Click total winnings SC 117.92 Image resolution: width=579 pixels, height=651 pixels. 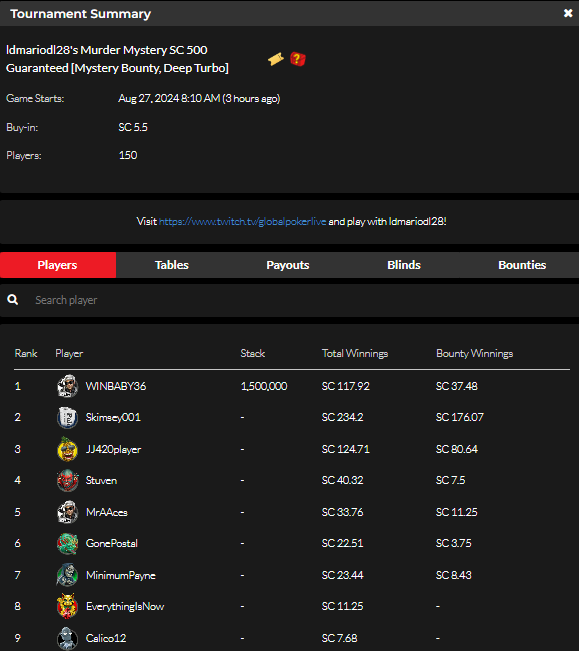point(345,386)
